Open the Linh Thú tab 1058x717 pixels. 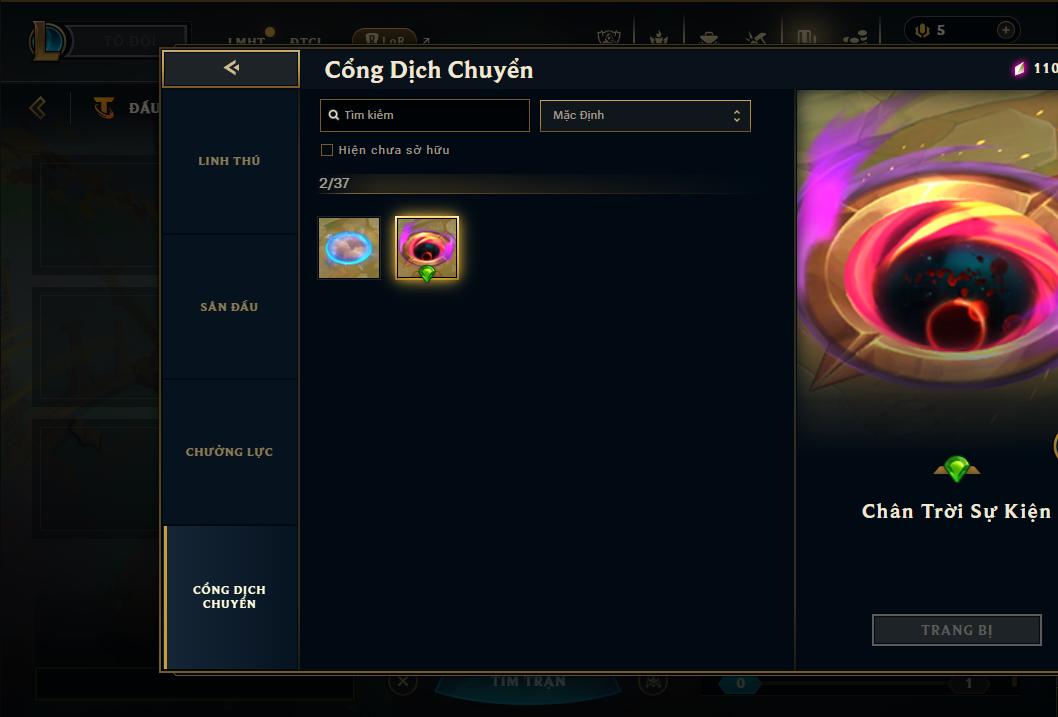pyautogui.click(x=230, y=161)
